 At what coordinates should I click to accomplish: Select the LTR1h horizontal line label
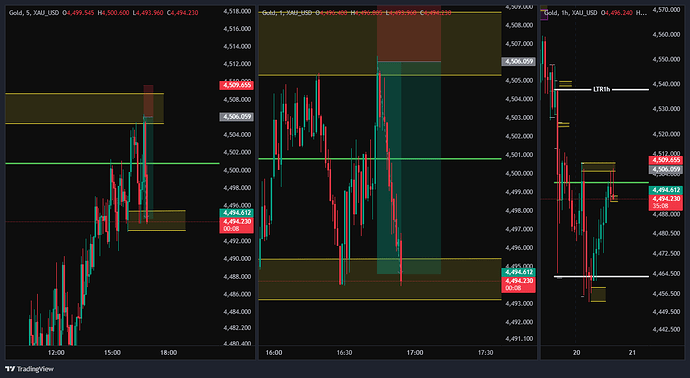pyautogui.click(x=602, y=89)
